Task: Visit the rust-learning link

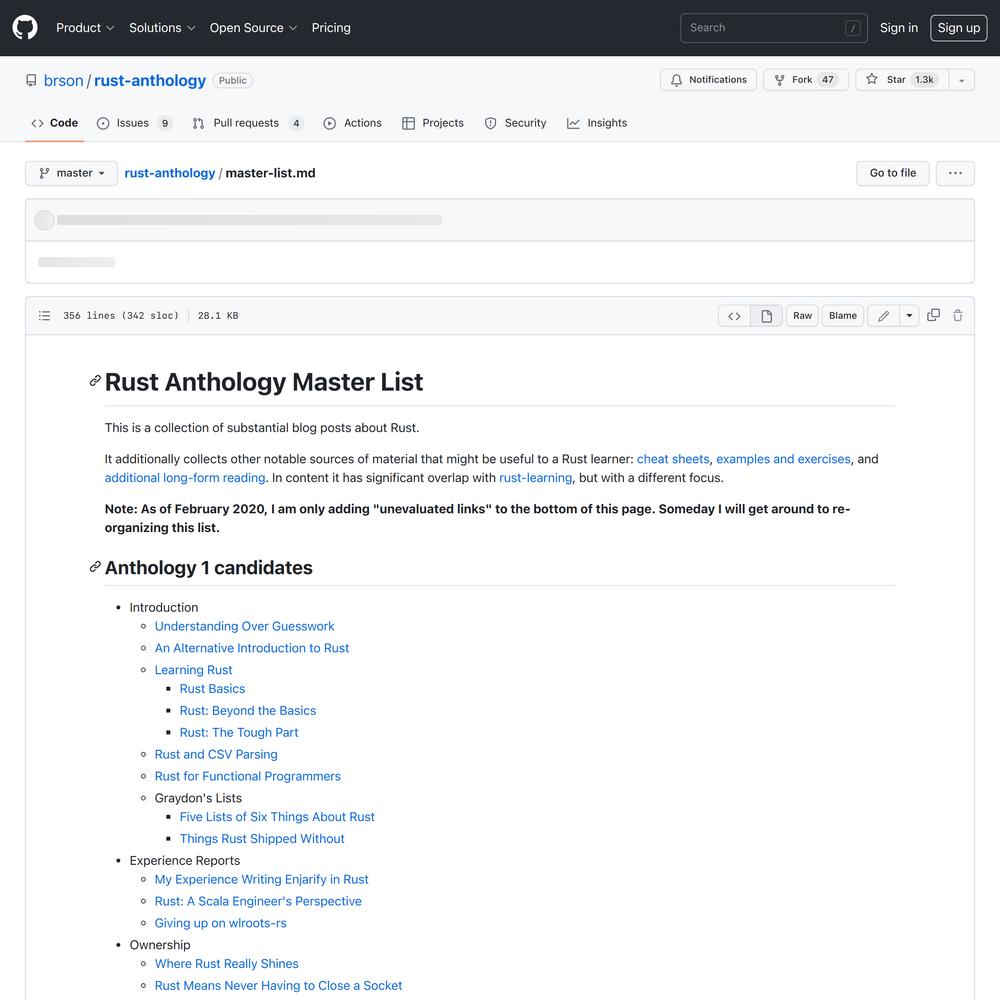Action: [535, 478]
